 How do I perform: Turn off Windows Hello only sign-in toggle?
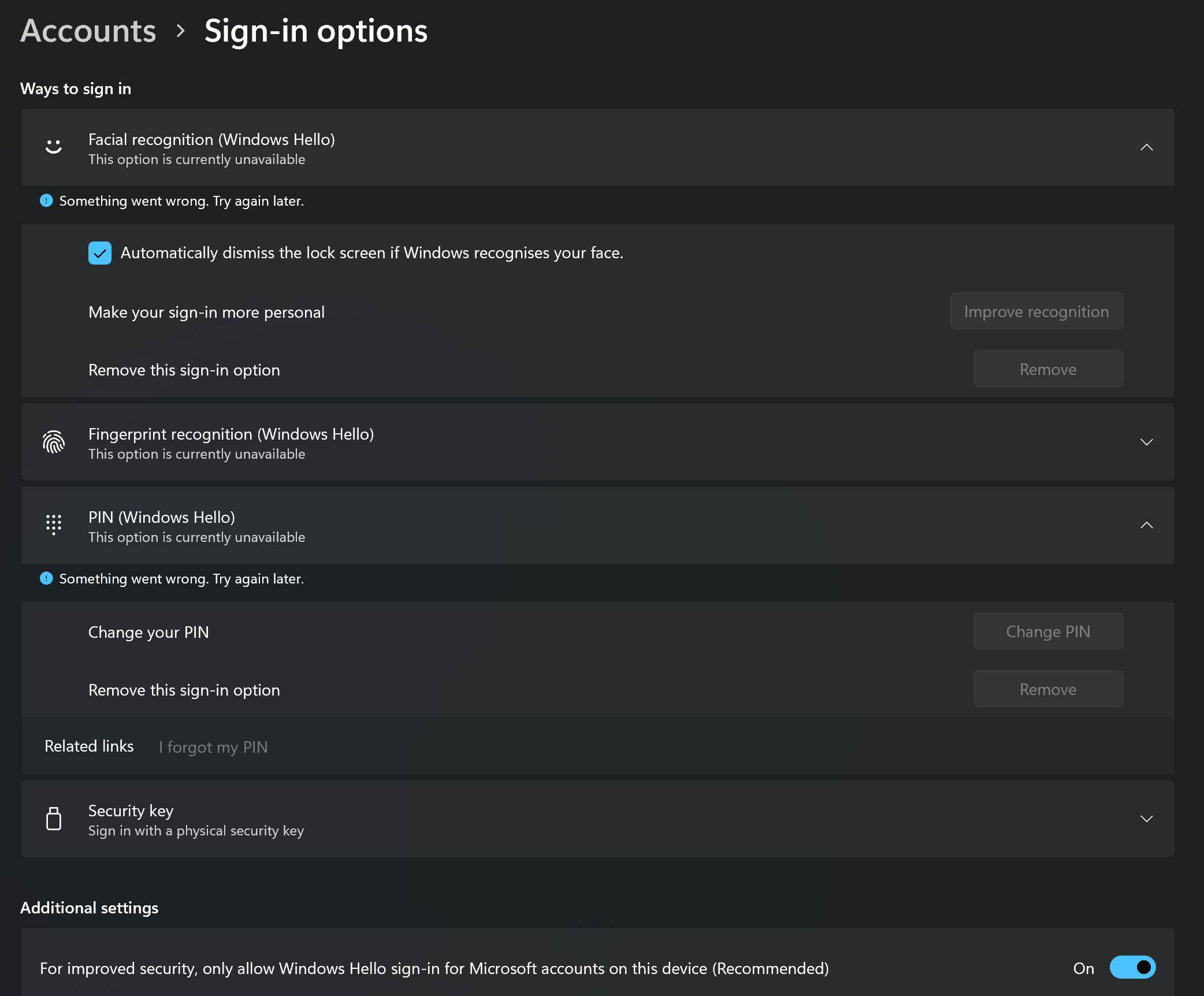(x=1132, y=968)
